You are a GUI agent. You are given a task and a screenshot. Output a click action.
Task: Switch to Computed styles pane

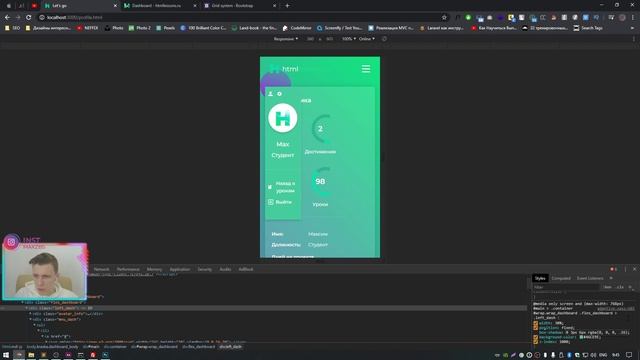point(561,278)
